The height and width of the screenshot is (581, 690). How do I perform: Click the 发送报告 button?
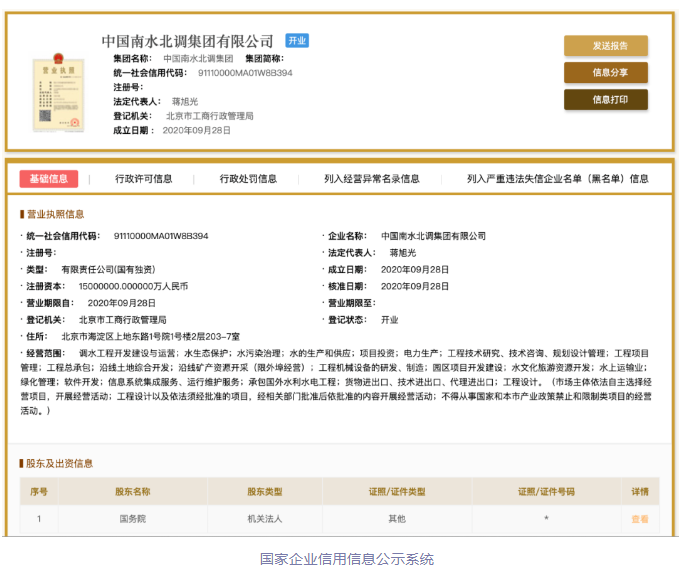click(x=606, y=46)
